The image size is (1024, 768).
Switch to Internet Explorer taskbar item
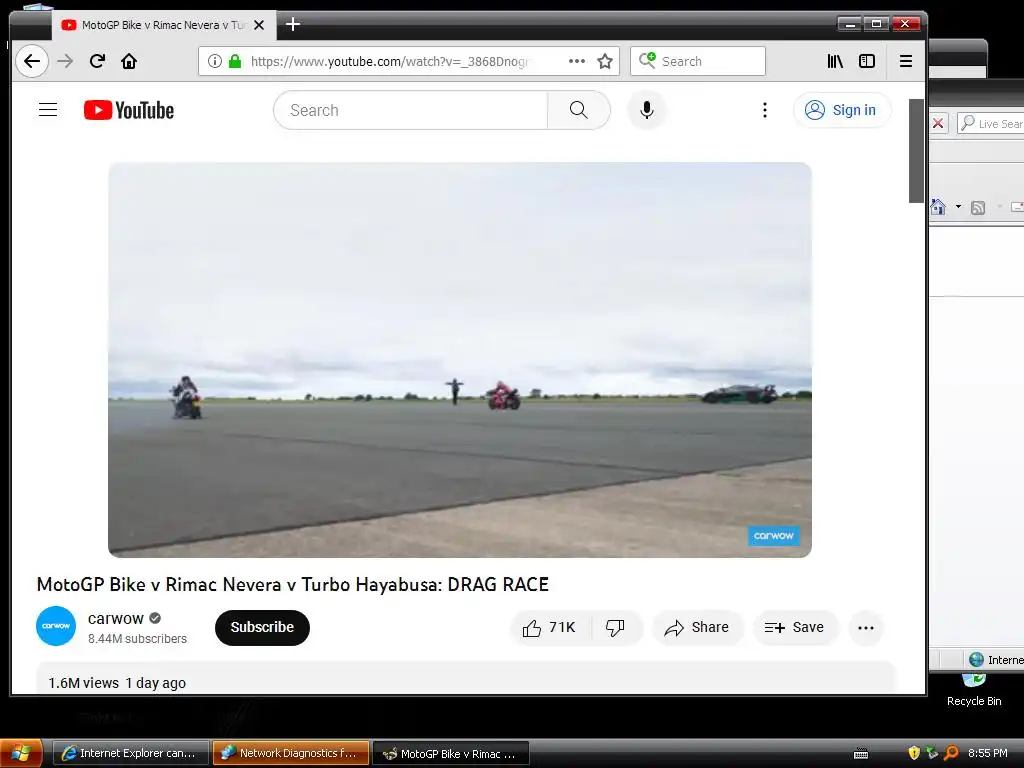pyautogui.click(x=130, y=753)
